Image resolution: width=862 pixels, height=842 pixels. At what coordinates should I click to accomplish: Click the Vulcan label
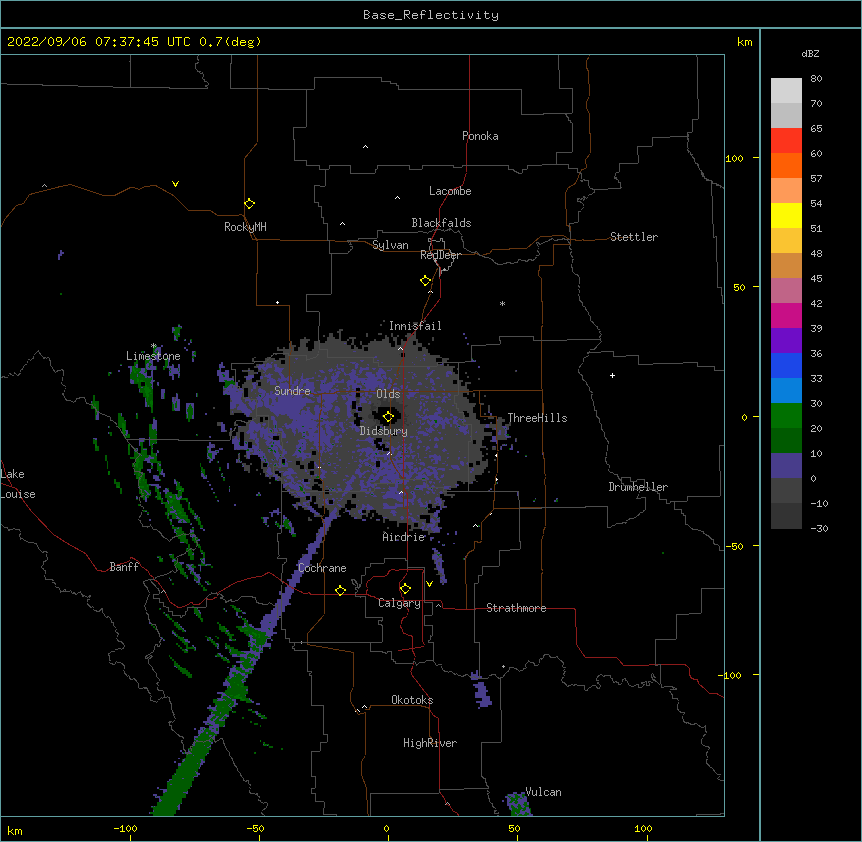tap(544, 792)
